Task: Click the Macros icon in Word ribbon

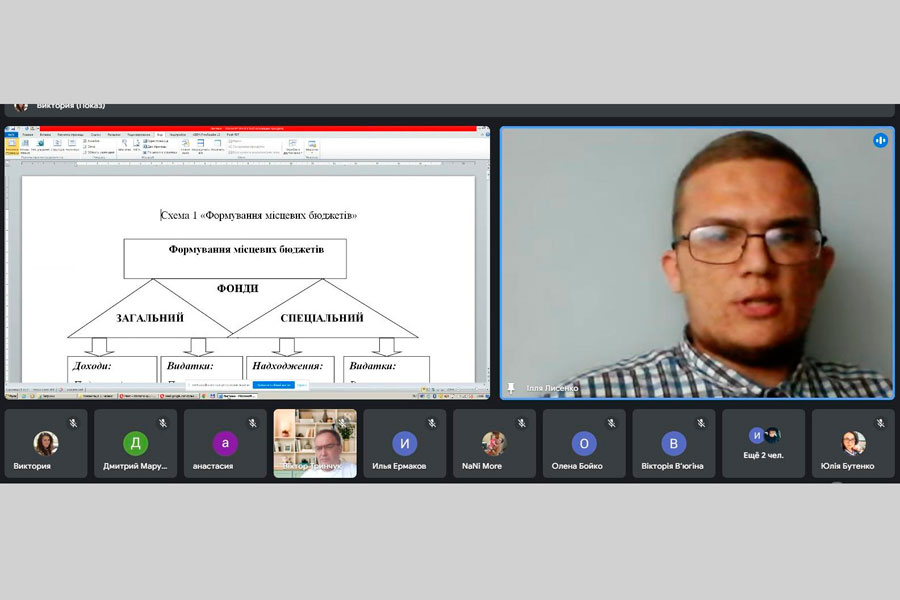Action: pyautogui.click(x=312, y=146)
